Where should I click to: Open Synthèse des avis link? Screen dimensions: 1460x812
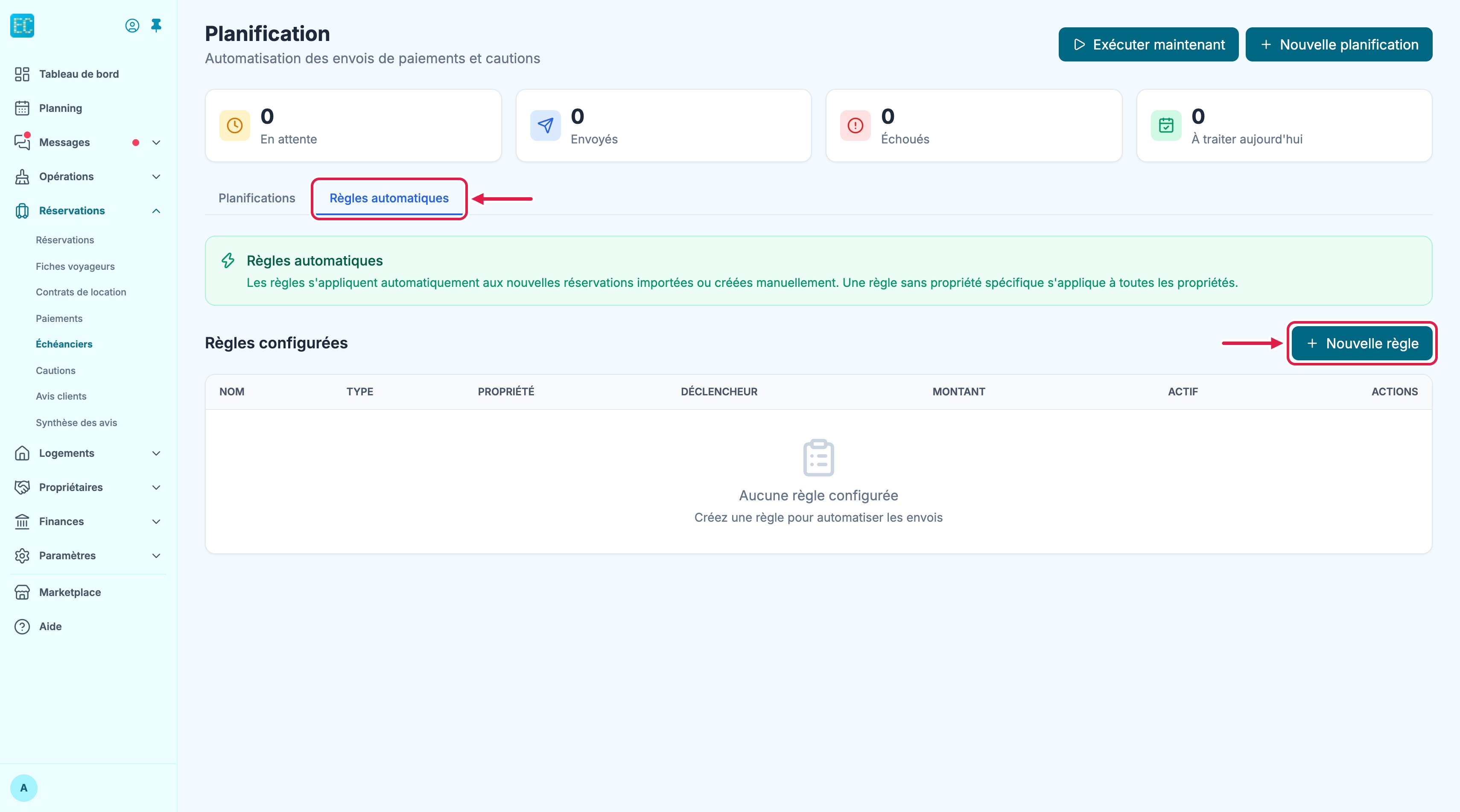point(76,423)
